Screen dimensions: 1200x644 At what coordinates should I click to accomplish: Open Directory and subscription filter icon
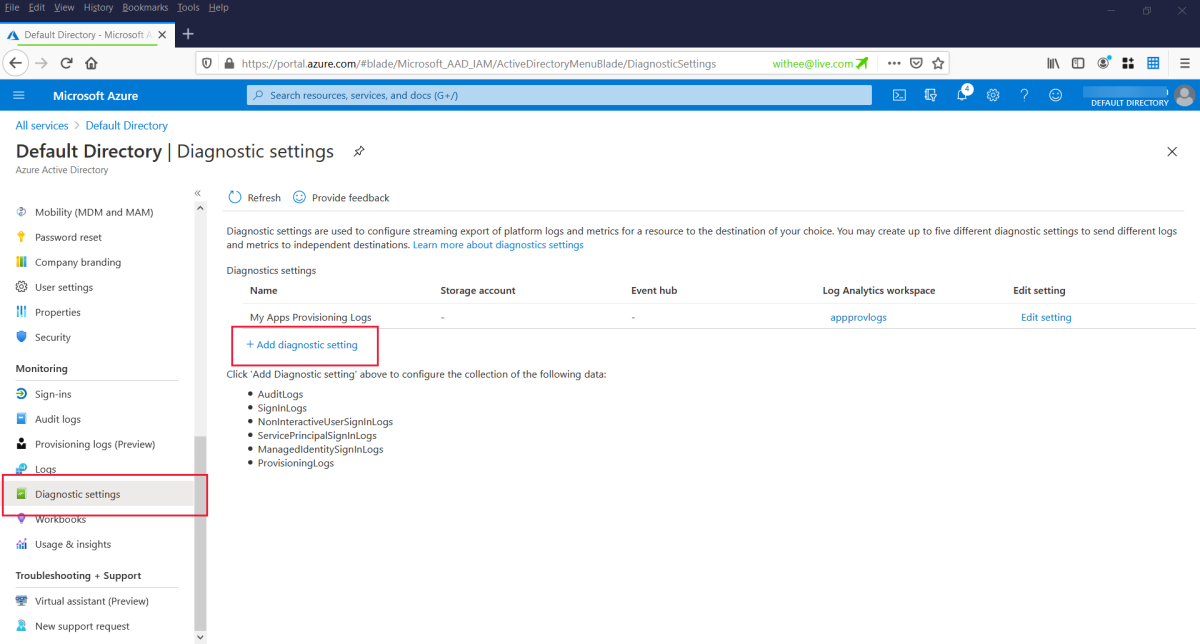point(931,95)
